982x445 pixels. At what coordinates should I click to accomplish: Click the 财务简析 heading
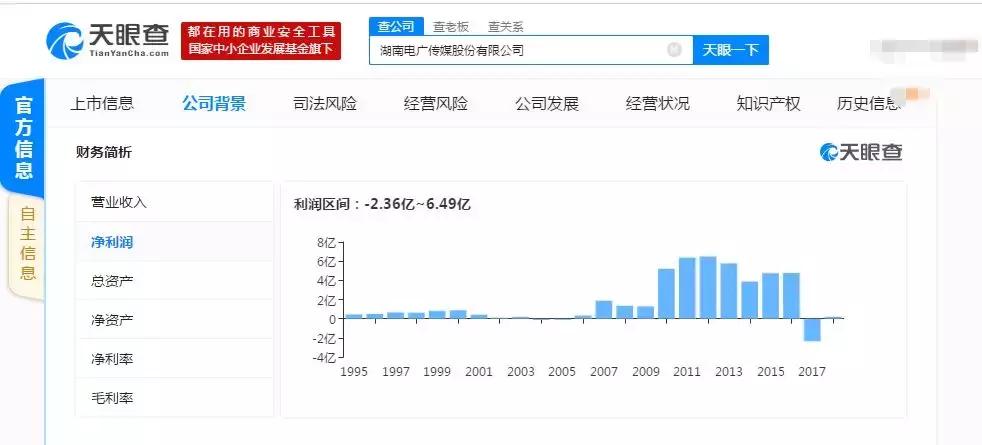[104, 152]
